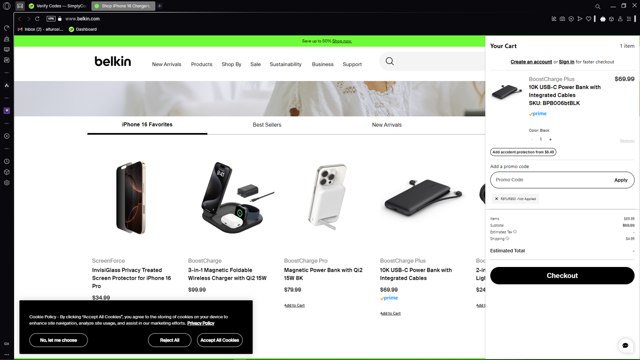Viewport: 640px width, 360px height.
Task: Go forward to the next page
Action: click(x=28, y=19)
